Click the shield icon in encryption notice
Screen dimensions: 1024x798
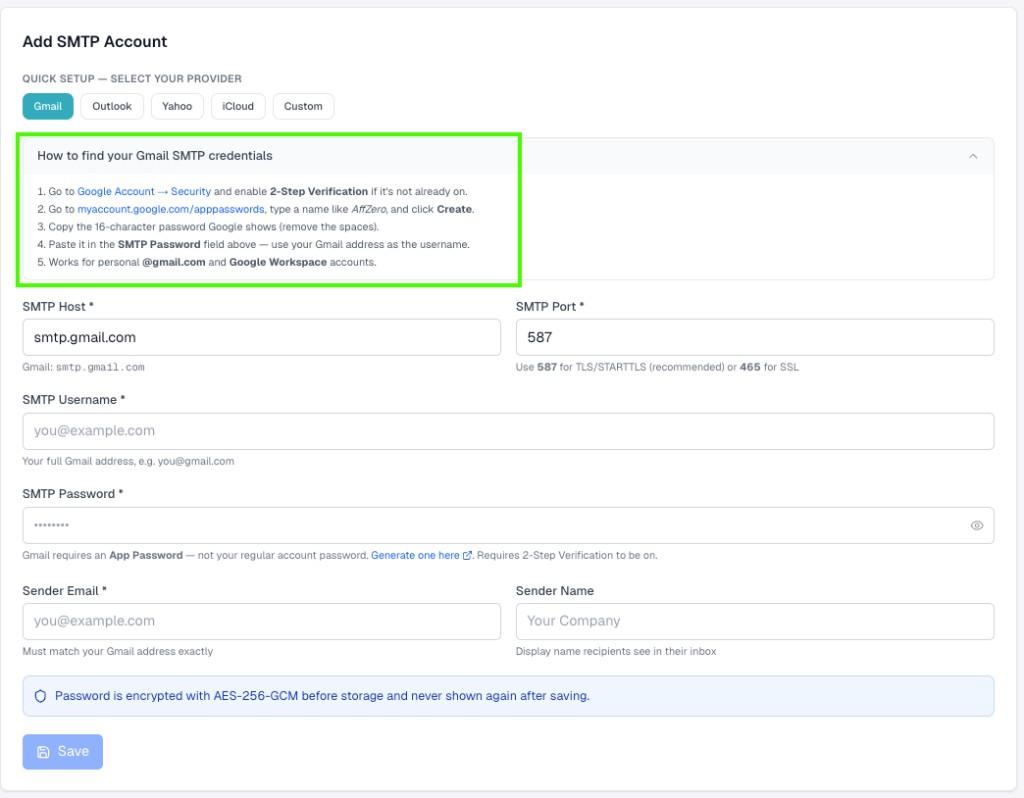coord(40,696)
